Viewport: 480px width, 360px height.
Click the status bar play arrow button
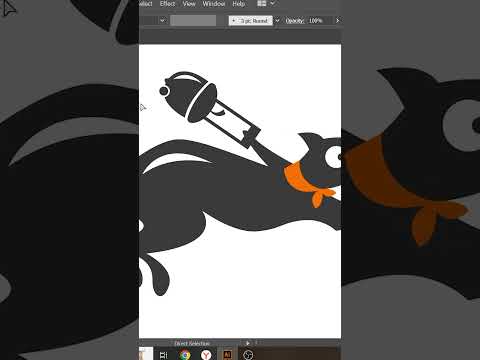tap(248, 343)
